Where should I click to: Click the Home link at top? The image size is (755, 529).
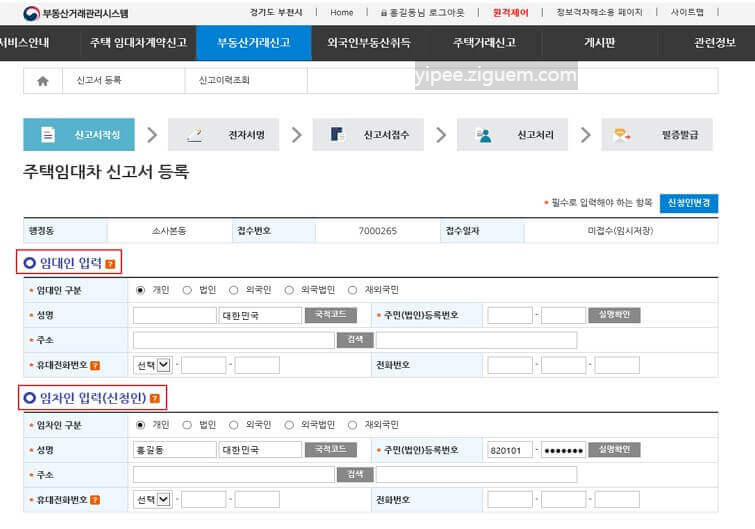coord(342,13)
